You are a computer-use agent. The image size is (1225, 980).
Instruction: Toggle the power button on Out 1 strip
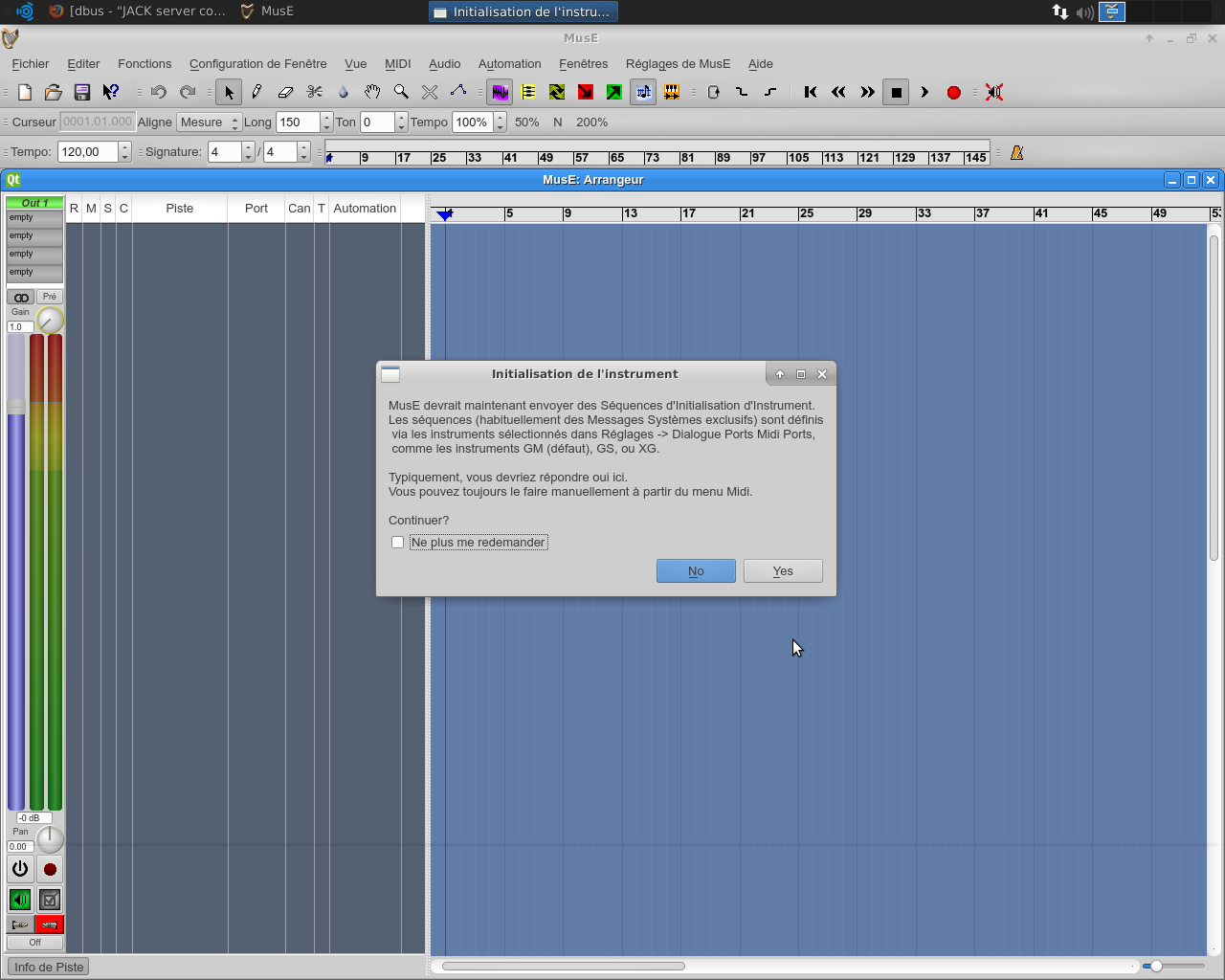pyautogui.click(x=20, y=869)
